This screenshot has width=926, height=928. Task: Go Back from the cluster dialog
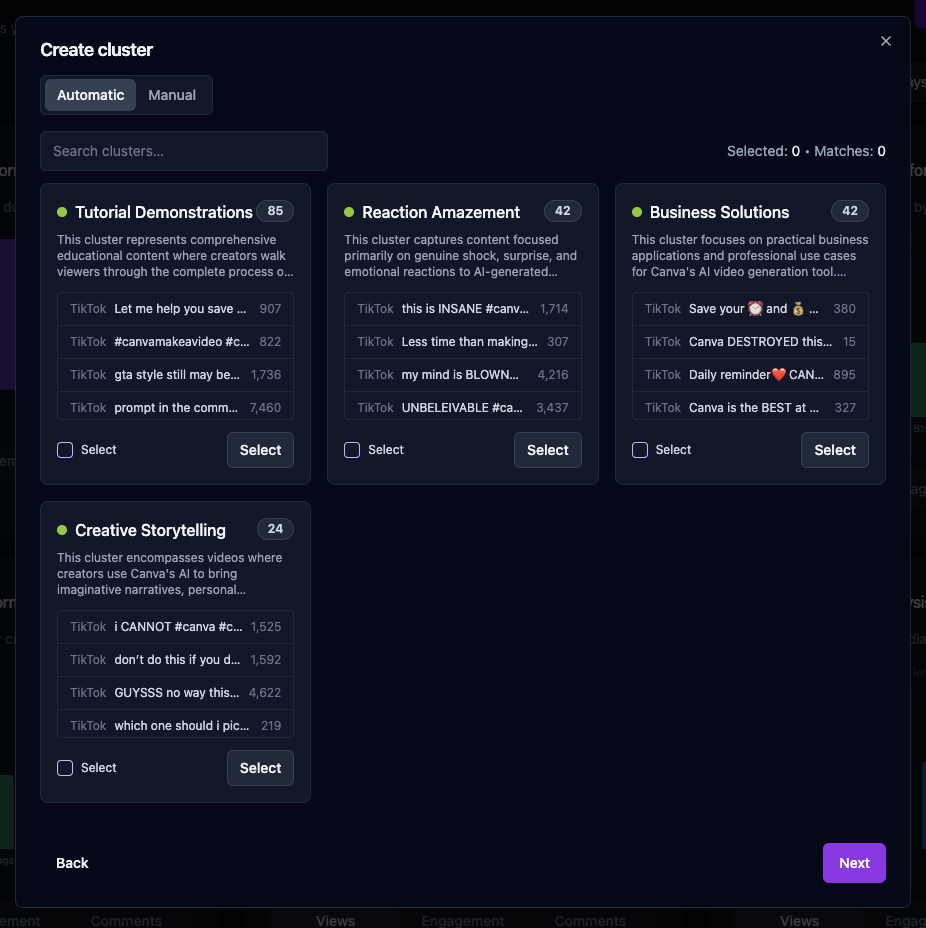(72, 863)
